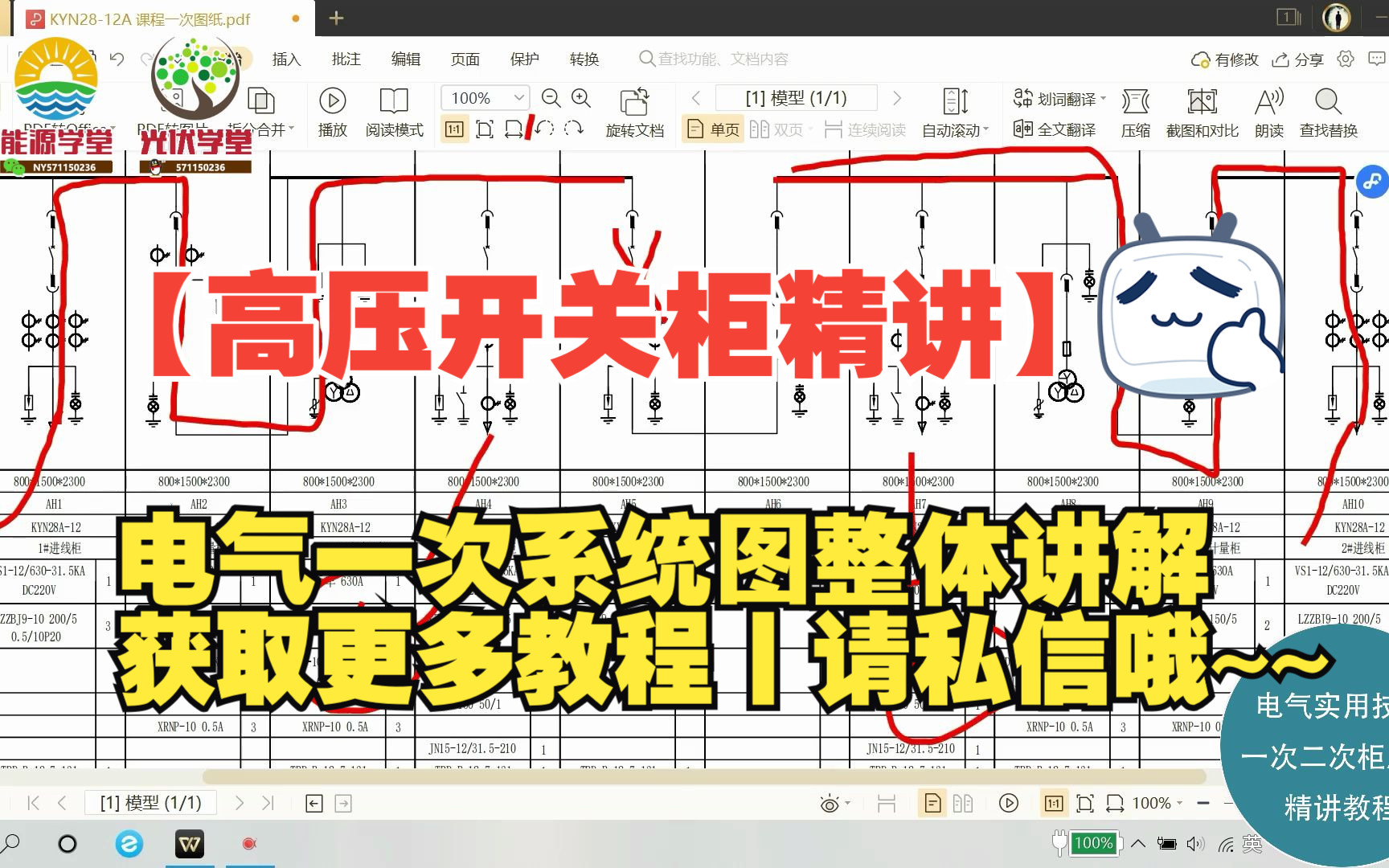Viewport: 1389px width, 868px height.
Task: Click the floating blue link assistant icon
Action: pos(1372,182)
